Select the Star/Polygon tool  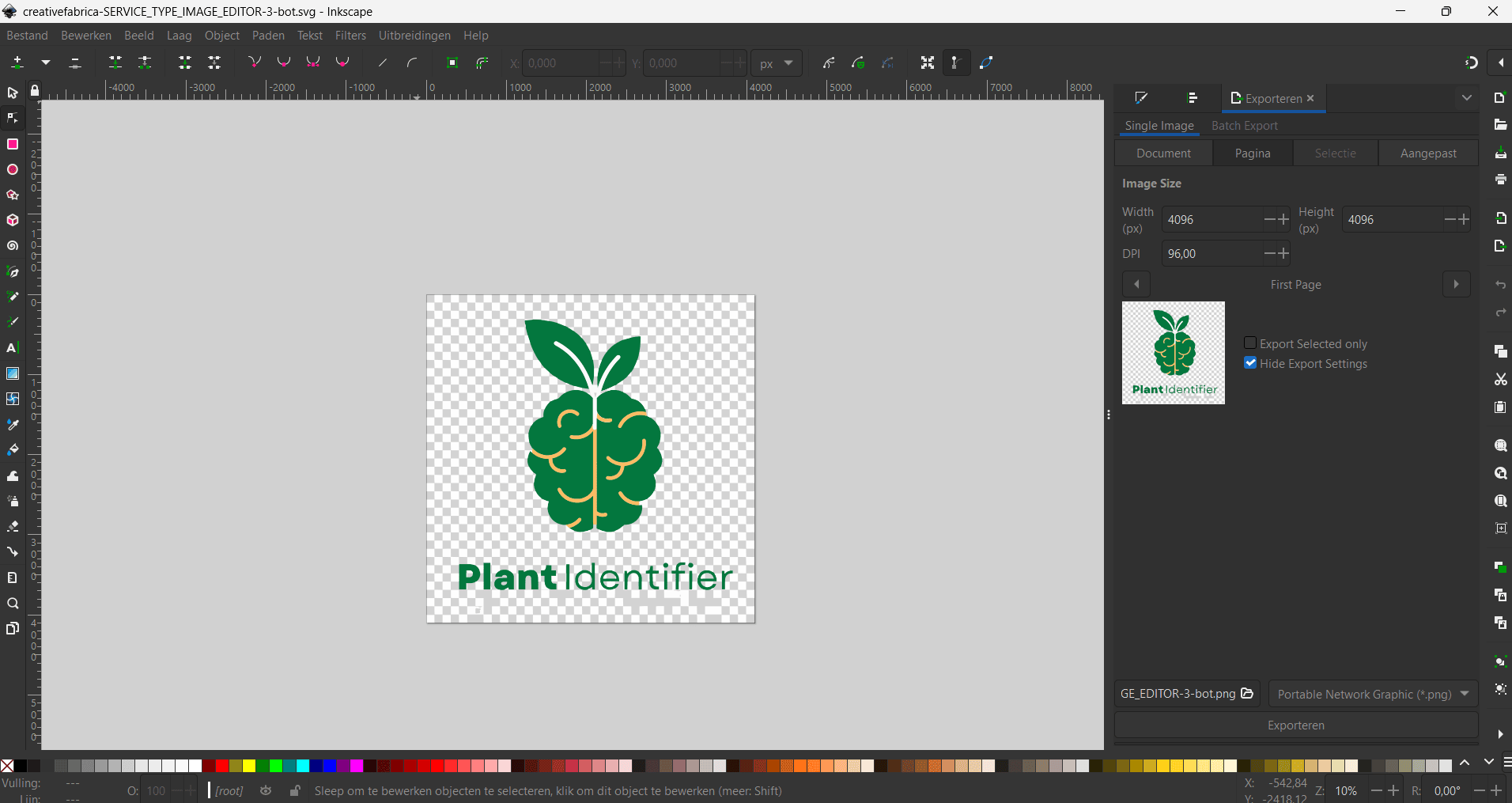pos(13,195)
